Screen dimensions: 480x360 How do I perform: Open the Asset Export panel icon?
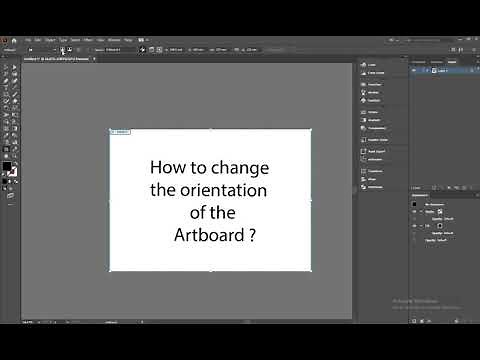coord(364,151)
